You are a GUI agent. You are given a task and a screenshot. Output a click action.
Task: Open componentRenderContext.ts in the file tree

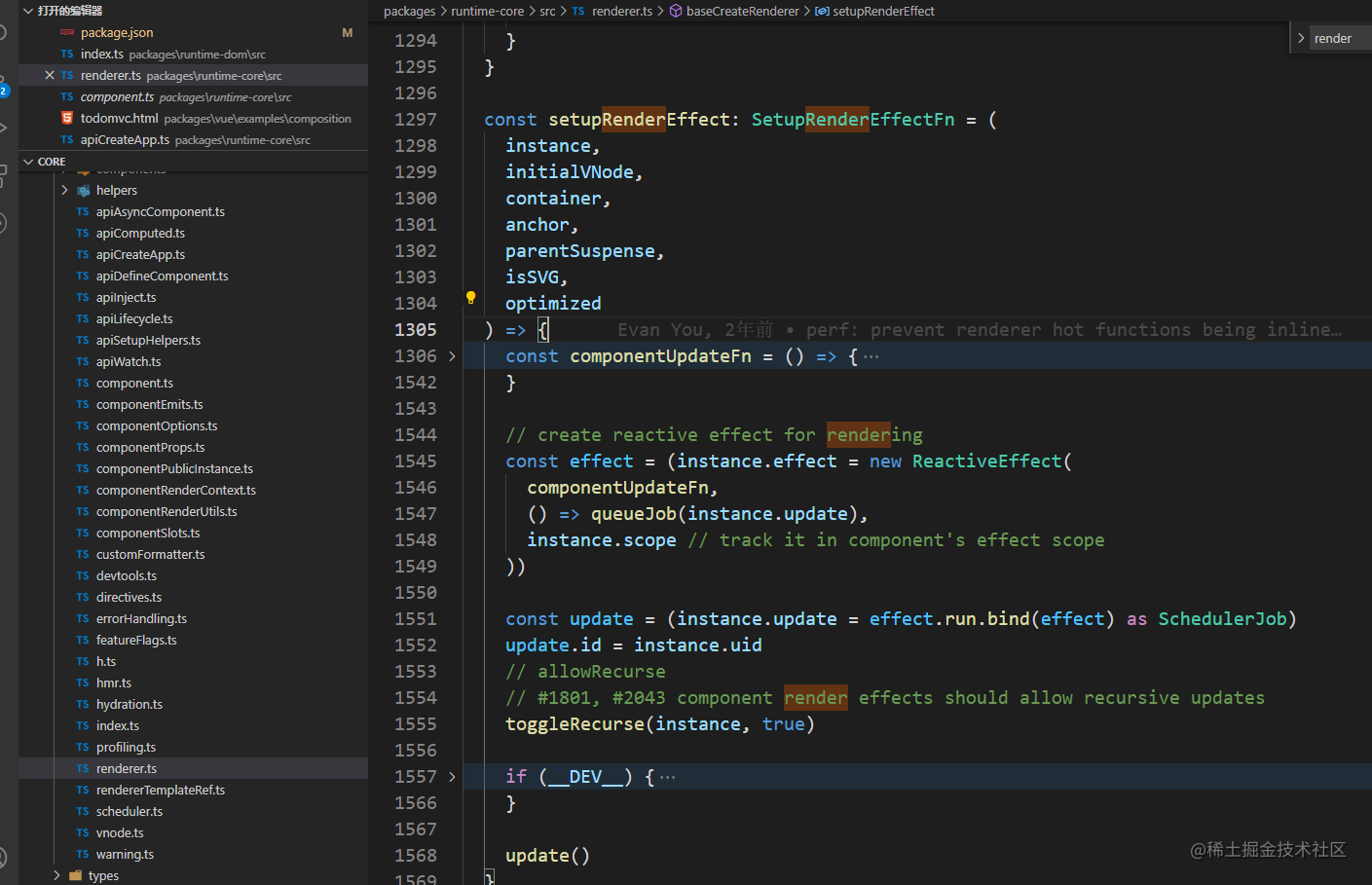coord(176,491)
